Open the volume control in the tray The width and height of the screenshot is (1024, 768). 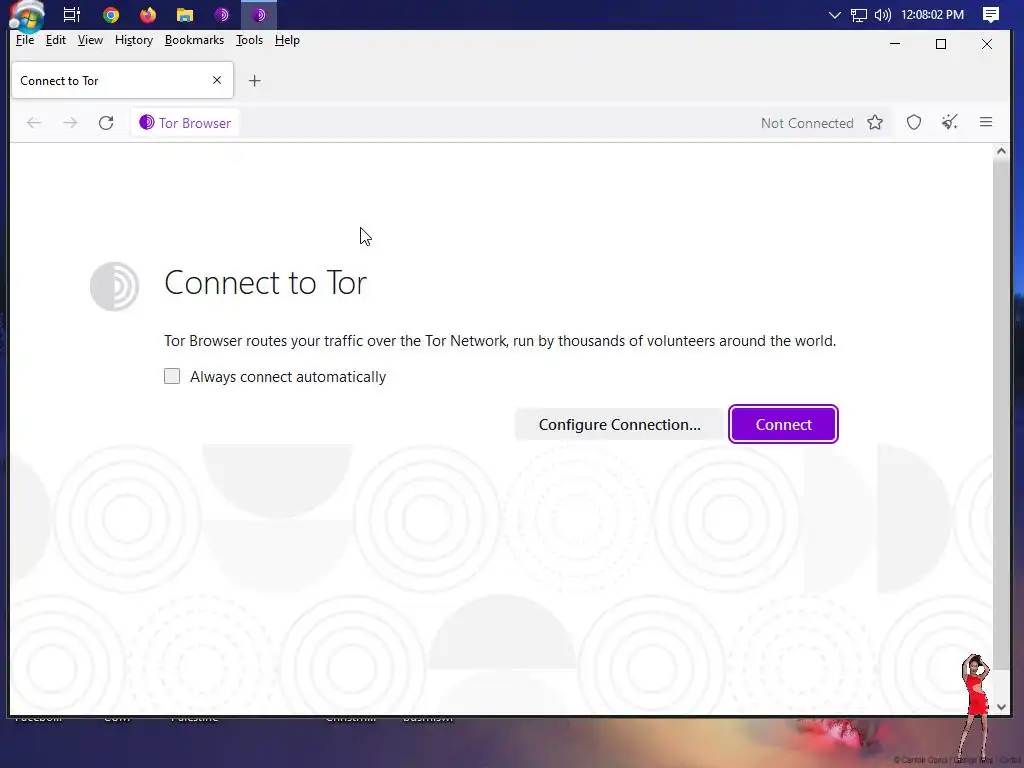click(882, 14)
